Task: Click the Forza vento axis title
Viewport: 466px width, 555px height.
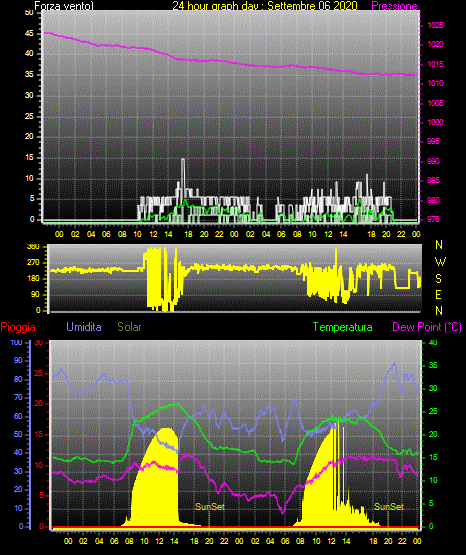Action: click(x=64, y=6)
